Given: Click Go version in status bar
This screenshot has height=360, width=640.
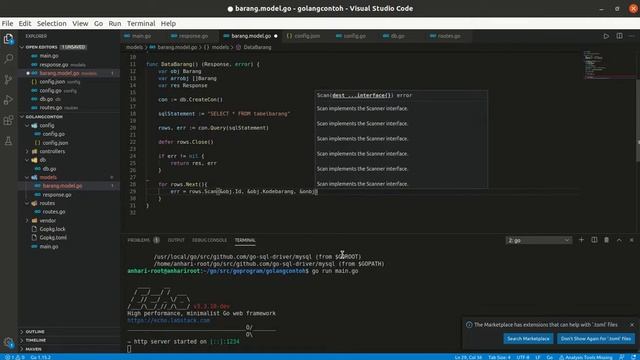Looking at the screenshot, I should tap(40, 357).
